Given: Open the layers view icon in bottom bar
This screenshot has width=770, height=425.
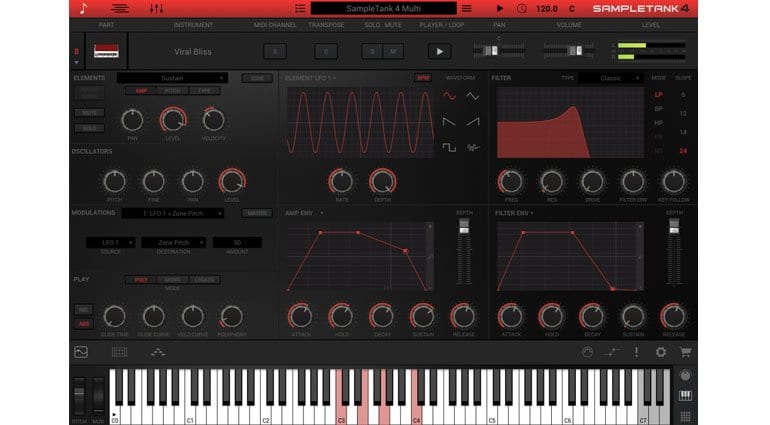Looking at the screenshot, I should tap(158, 352).
